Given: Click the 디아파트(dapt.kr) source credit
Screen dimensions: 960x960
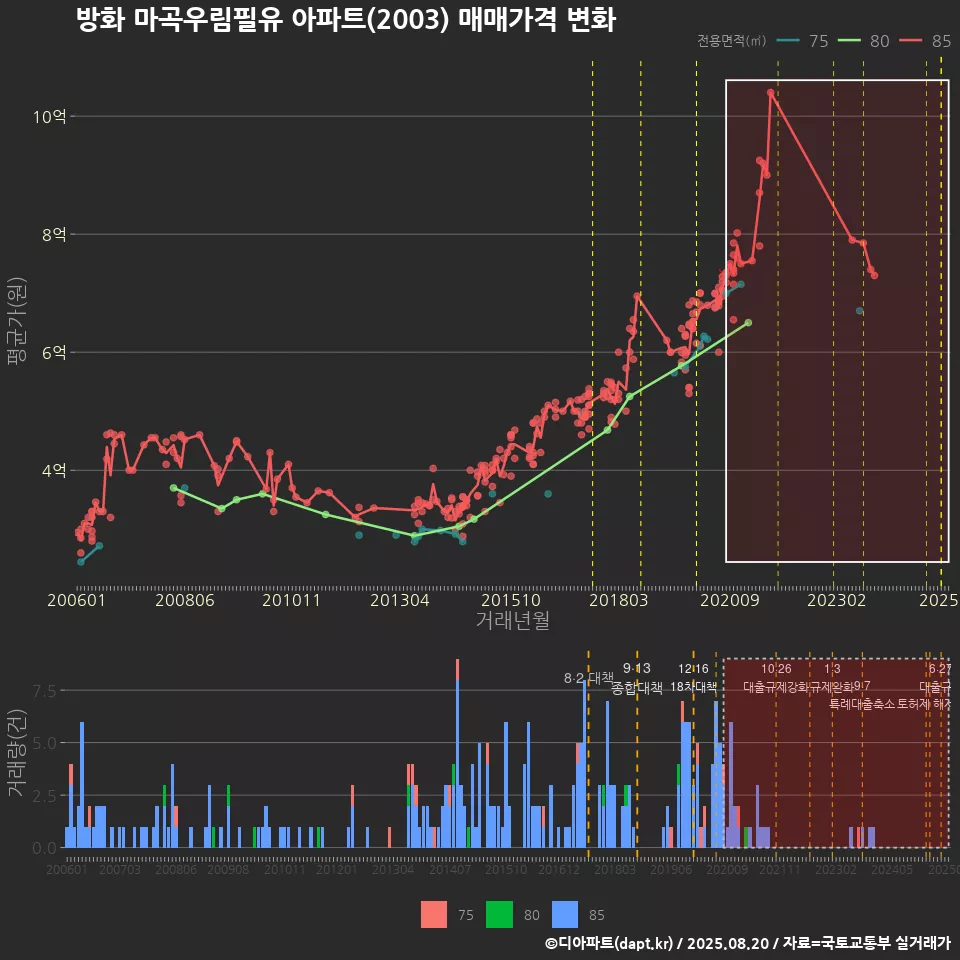Looking at the screenshot, I should pyautogui.click(x=609, y=943).
